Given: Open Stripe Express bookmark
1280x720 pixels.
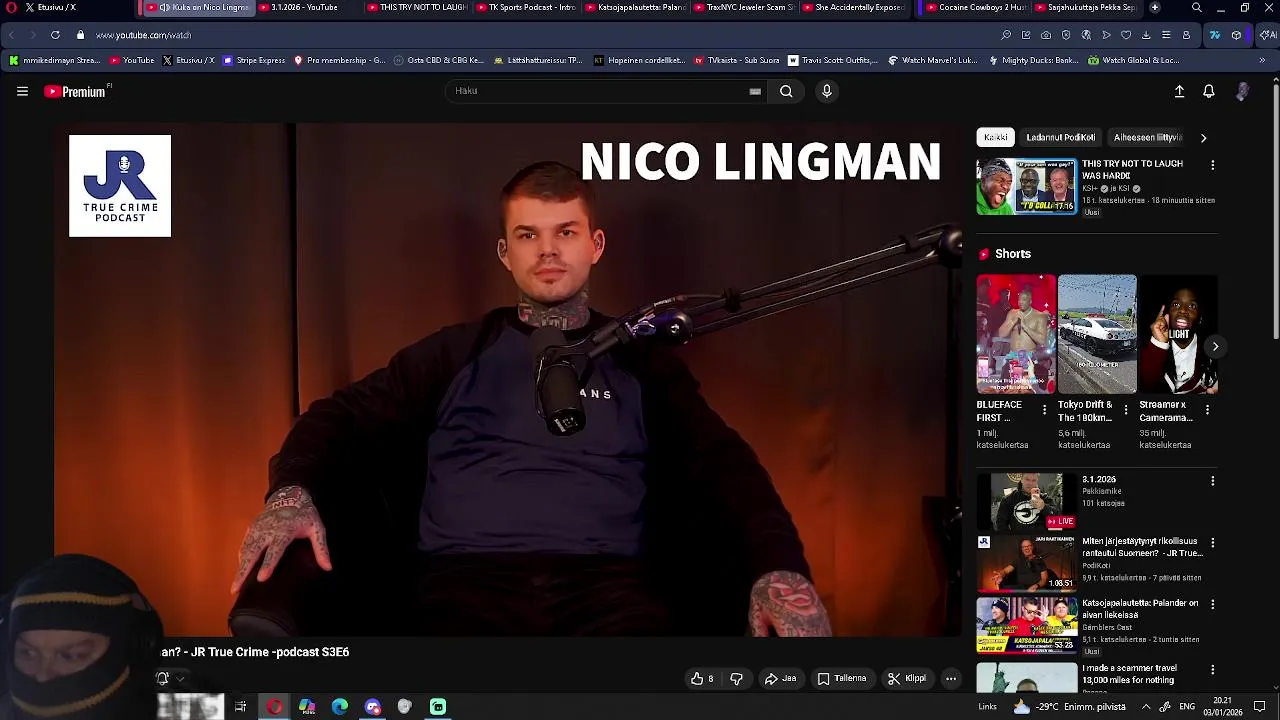Looking at the screenshot, I should [x=254, y=60].
